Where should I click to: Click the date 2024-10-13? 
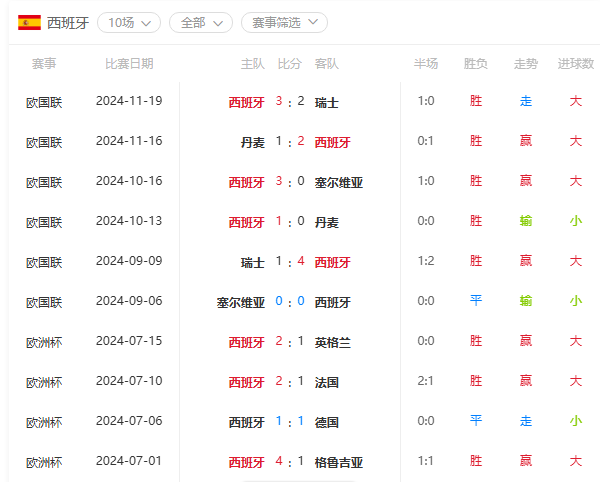(129, 221)
